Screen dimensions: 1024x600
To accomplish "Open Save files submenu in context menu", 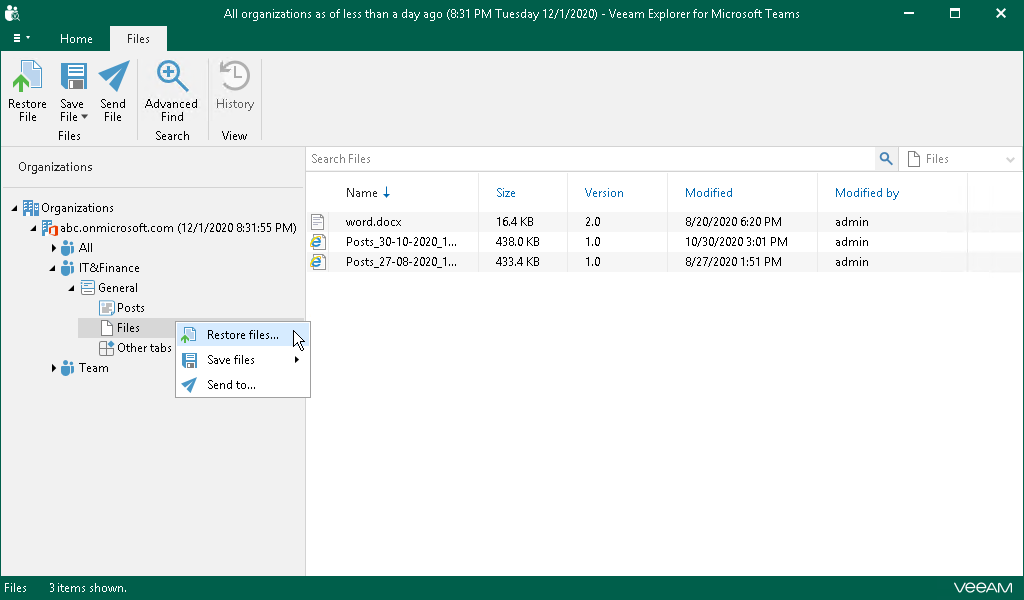I will tap(231, 360).
